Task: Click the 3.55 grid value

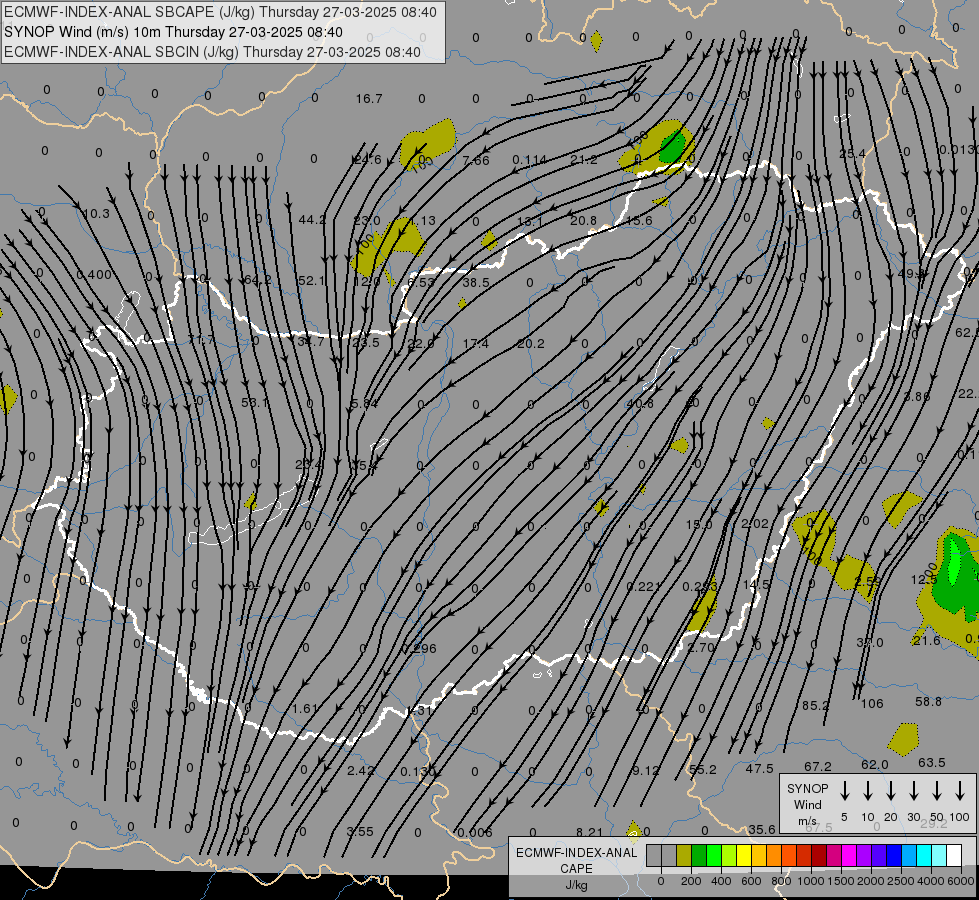Action: click(360, 831)
